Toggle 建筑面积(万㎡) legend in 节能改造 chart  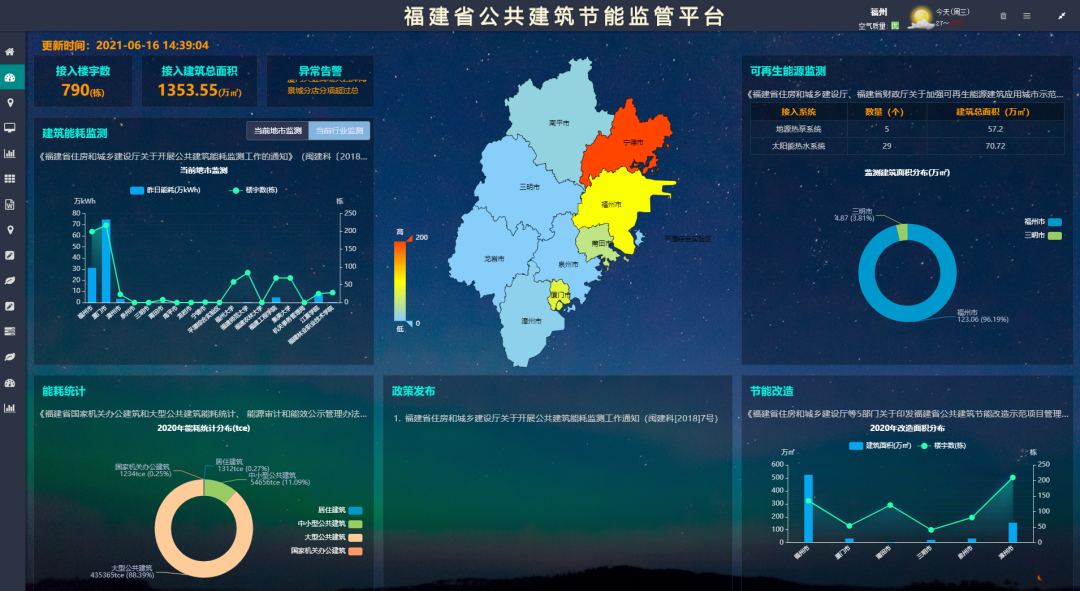[875, 445]
